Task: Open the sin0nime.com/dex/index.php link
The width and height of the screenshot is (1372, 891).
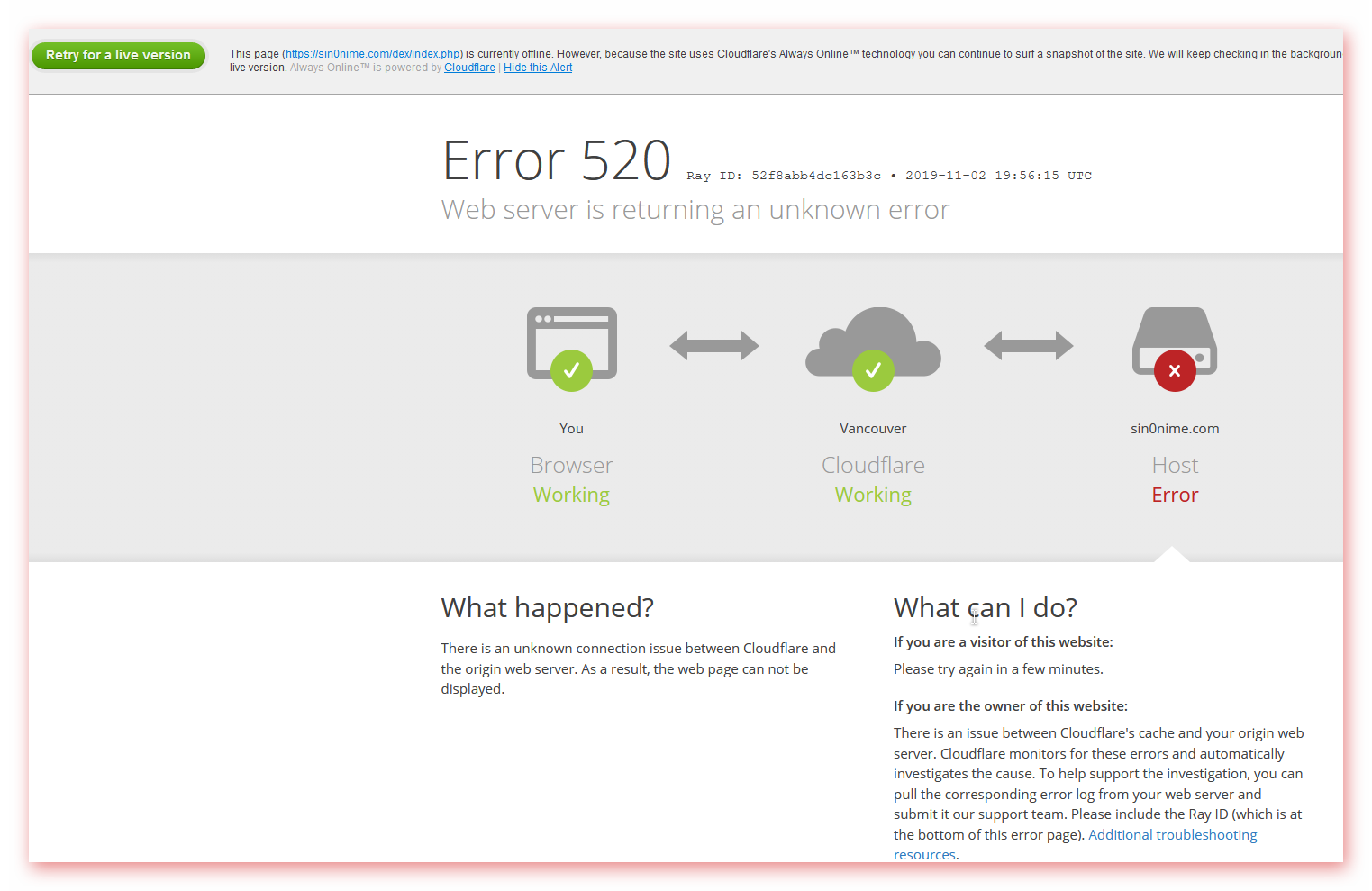Action: point(373,54)
